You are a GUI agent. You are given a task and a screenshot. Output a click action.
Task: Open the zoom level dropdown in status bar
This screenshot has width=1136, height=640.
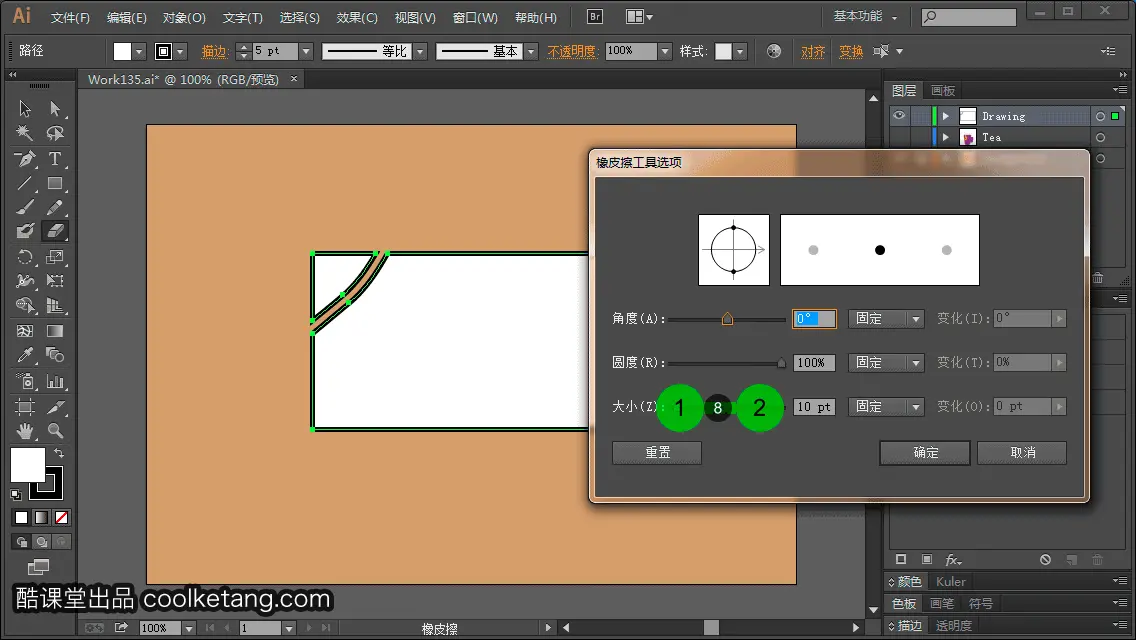pos(188,628)
